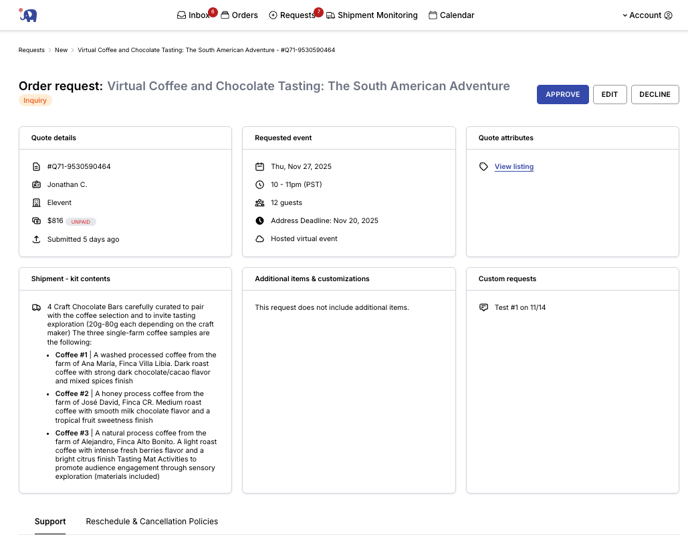Click the chat icon in Custom requests
Screen dimensions: 688x553
pos(484,308)
